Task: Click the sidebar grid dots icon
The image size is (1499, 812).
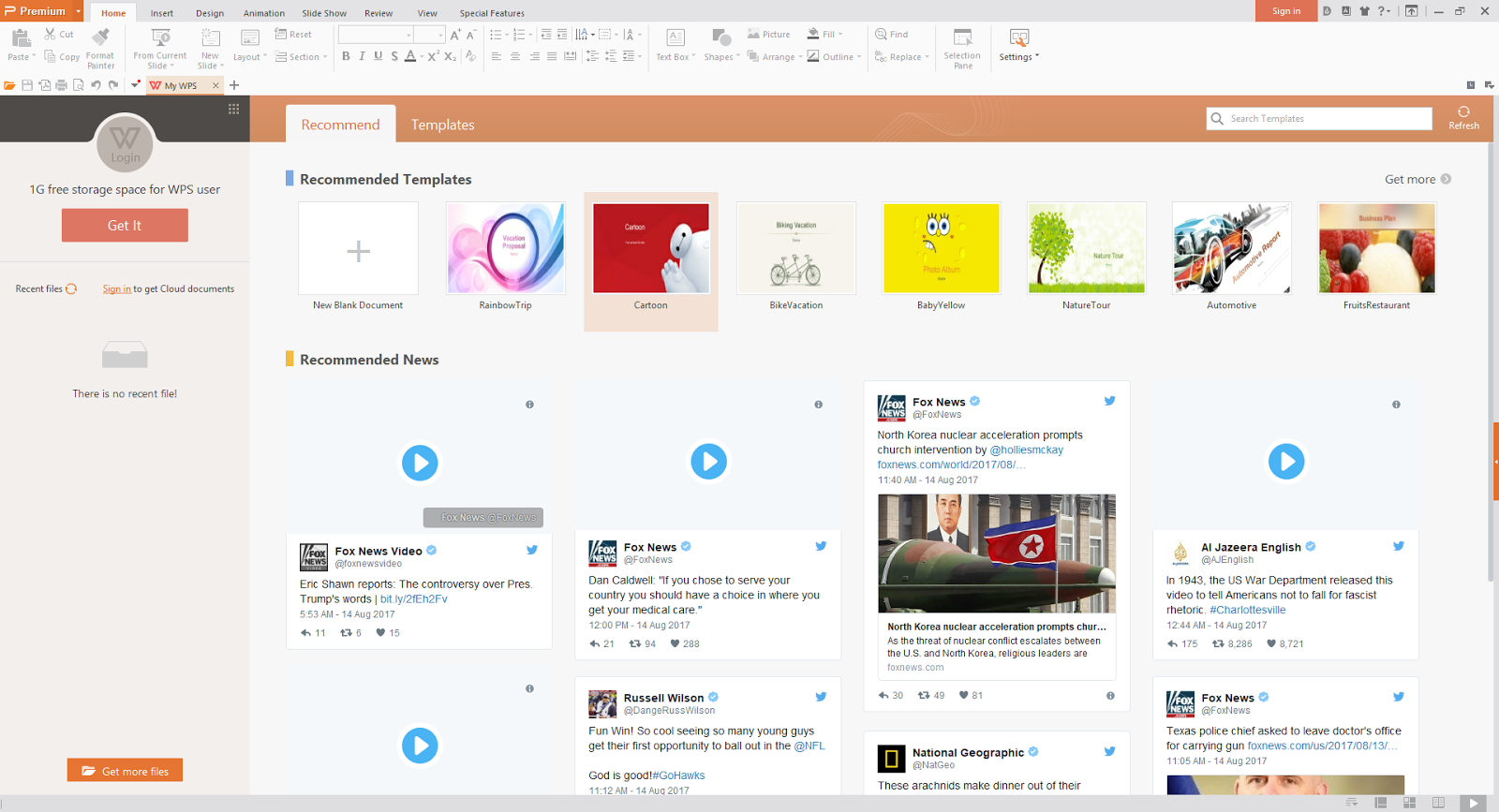Action: pos(233,109)
